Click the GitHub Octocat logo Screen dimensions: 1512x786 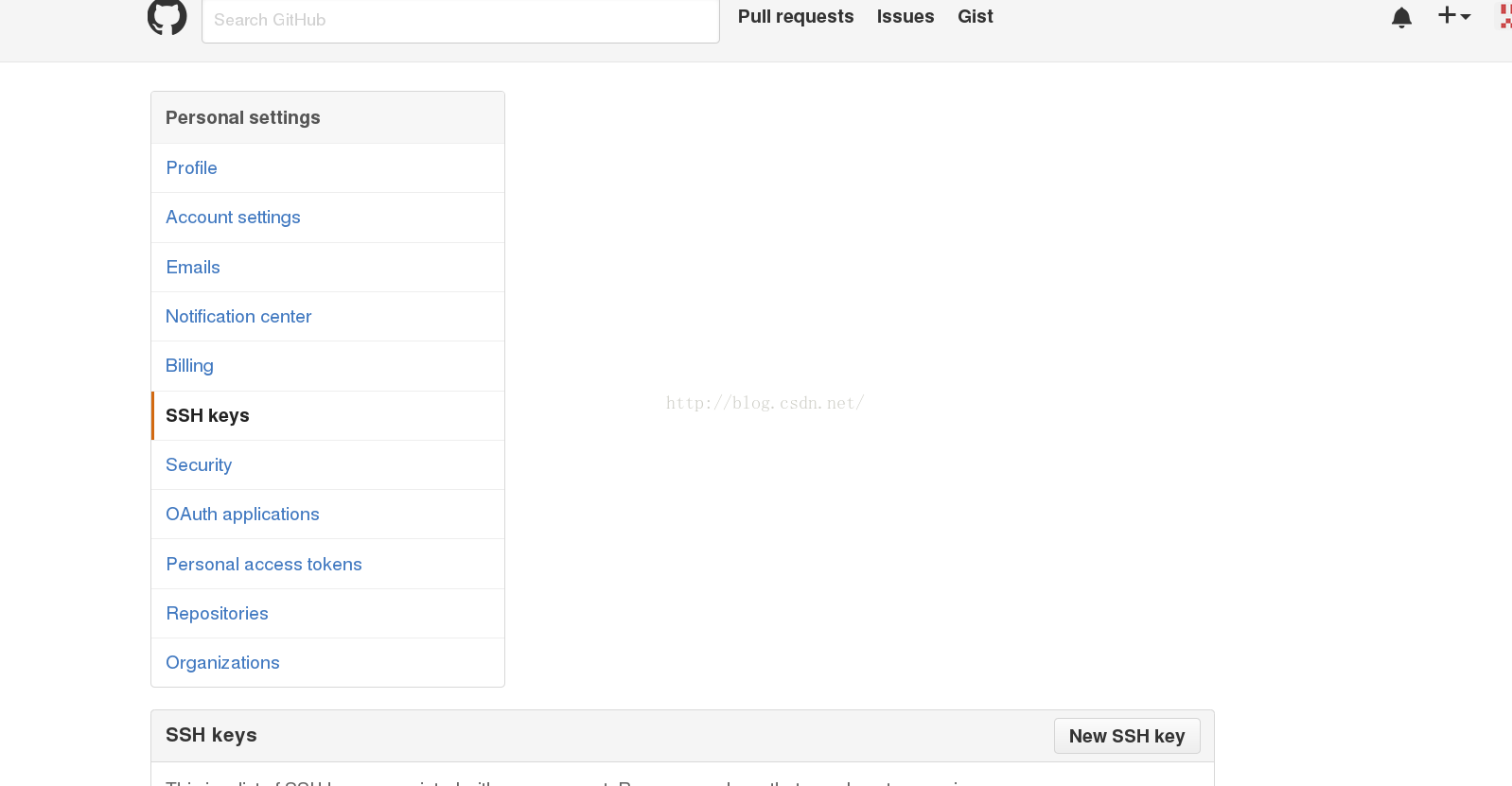[167, 16]
